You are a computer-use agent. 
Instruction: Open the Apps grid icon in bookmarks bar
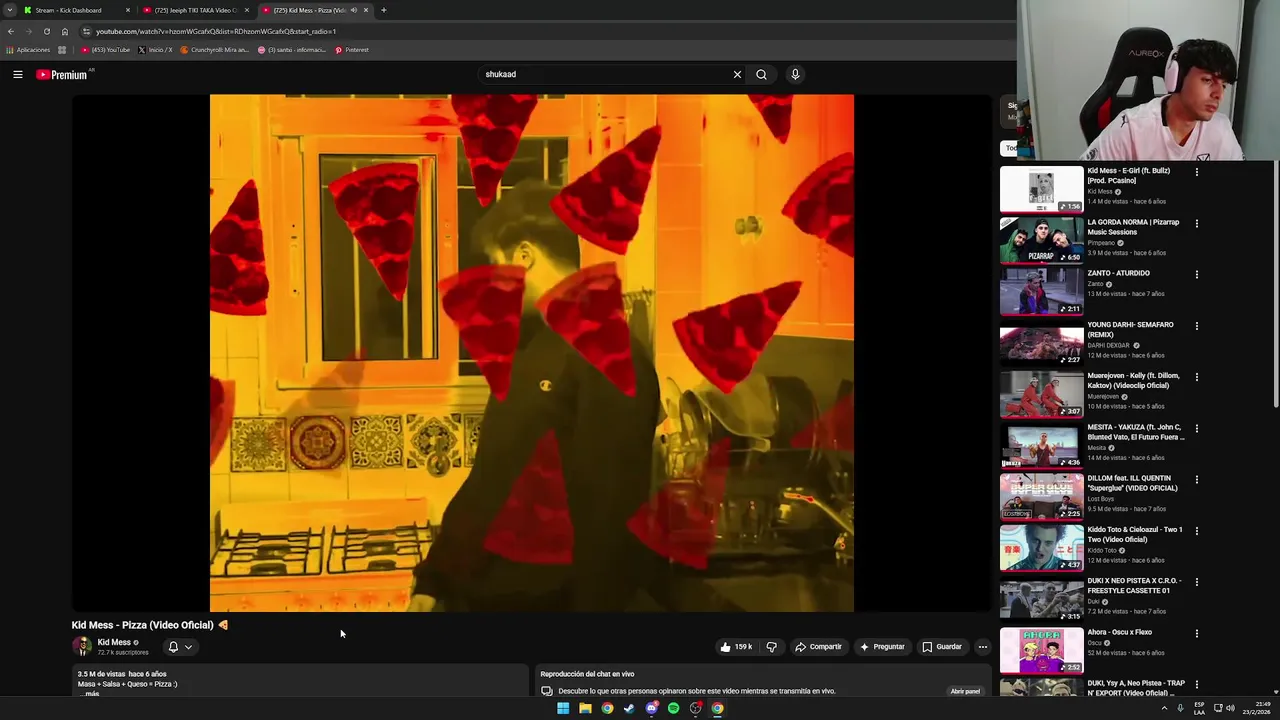click(62, 50)
